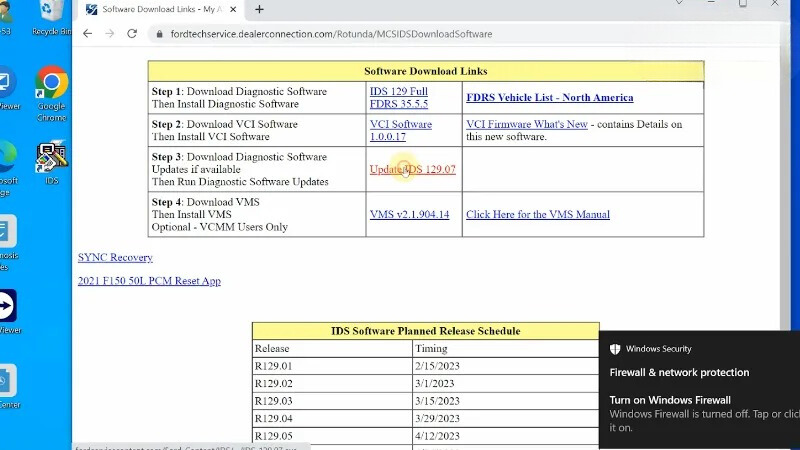Image resolution: width=800 pixels, height=450 pixels.
Task: Click the R129.02 release cell
Action: tap(332, 384)
